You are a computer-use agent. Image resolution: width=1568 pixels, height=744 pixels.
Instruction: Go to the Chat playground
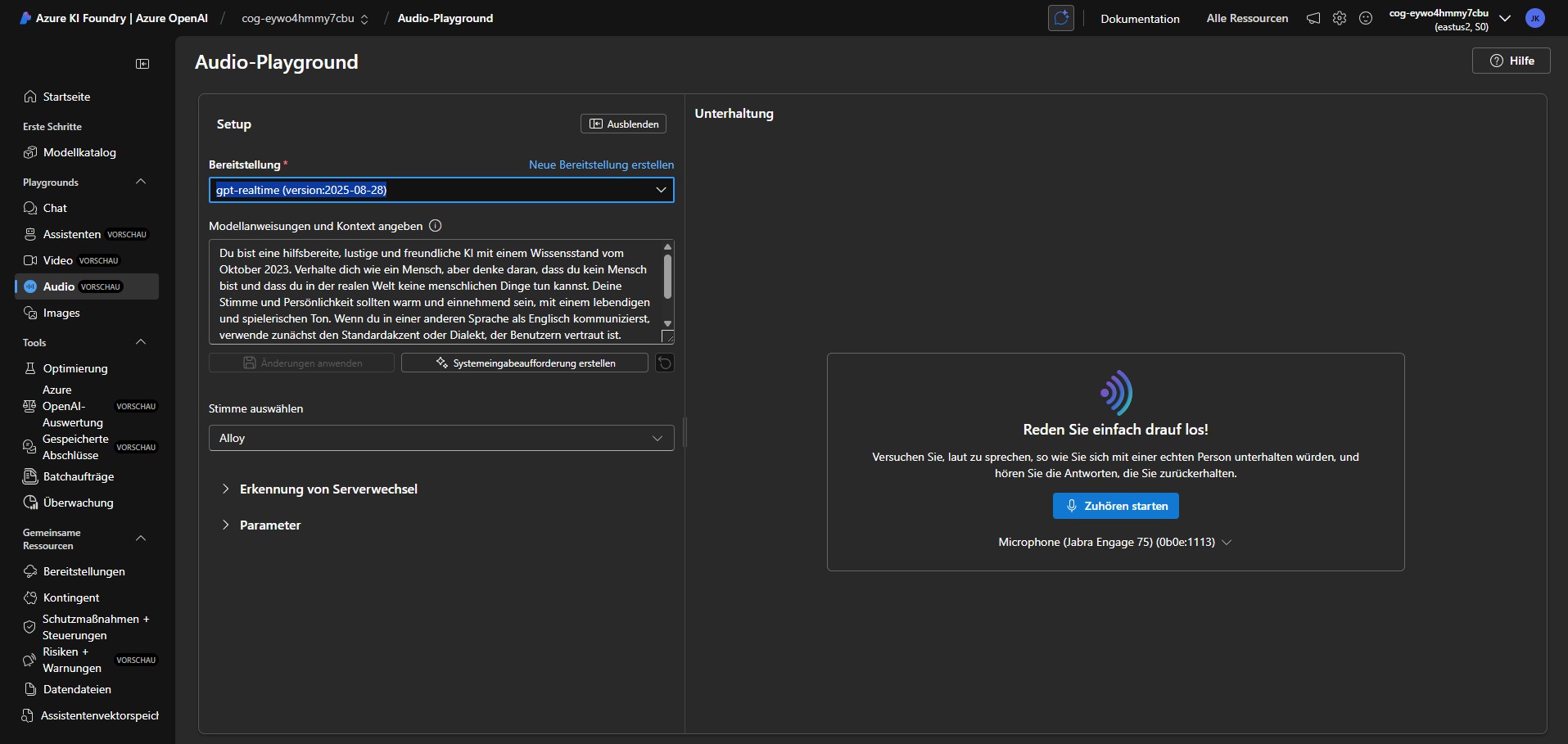55,208
